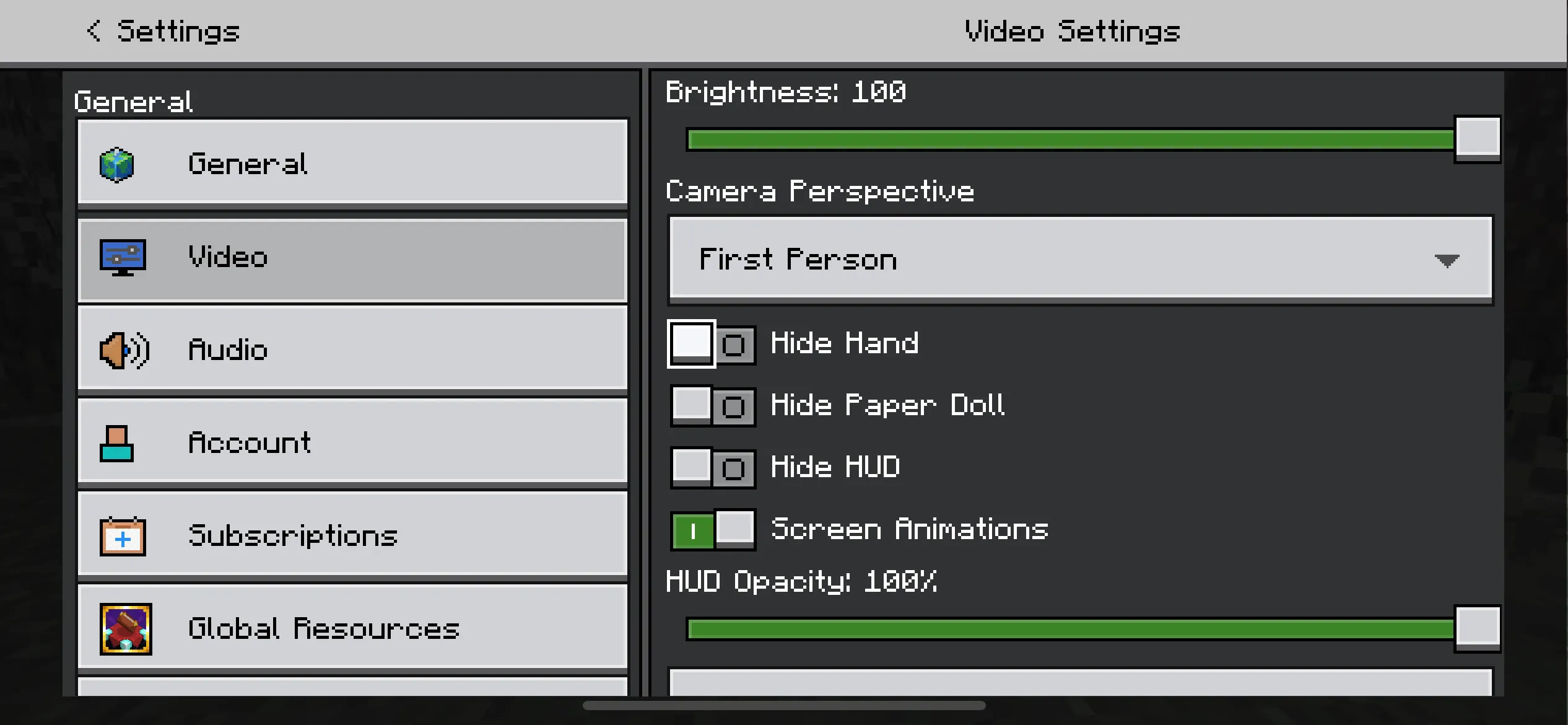Click the dropdown arrow beside First Person
This screenshot has height=725, width=1568.
point(1447,261)
